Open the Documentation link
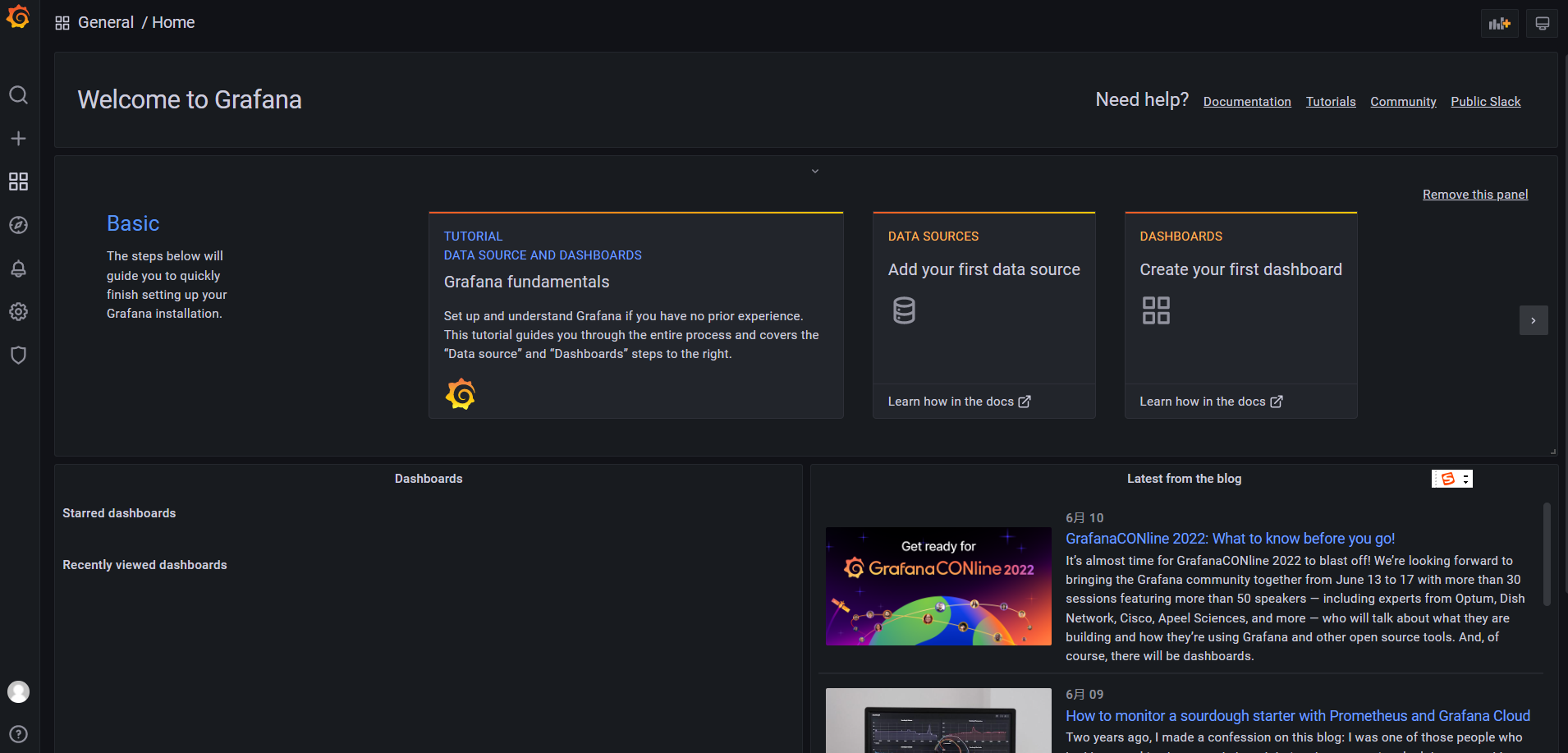 tap(1247, 102)
